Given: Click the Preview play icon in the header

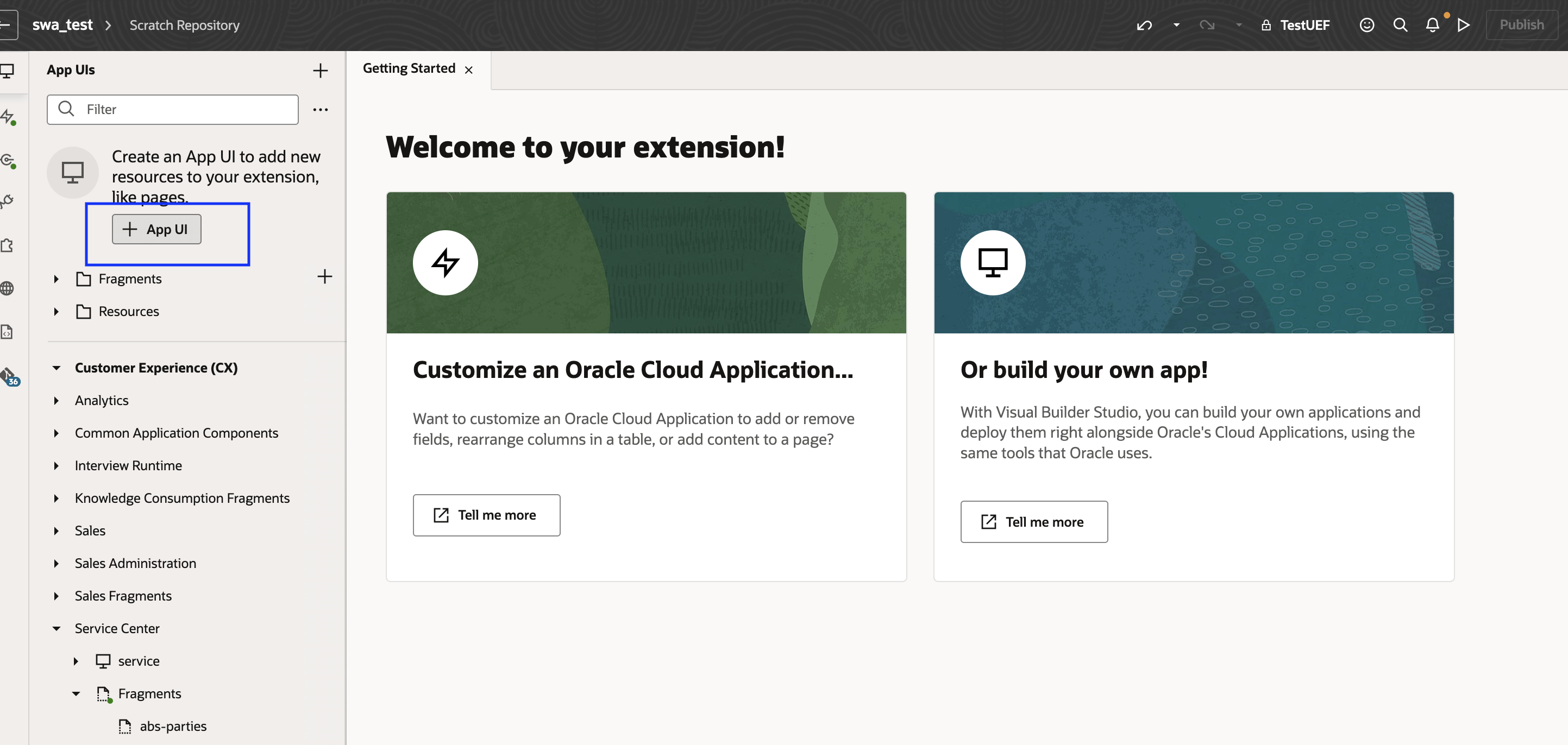Looking at the screenshot, I should (1464, 25).
